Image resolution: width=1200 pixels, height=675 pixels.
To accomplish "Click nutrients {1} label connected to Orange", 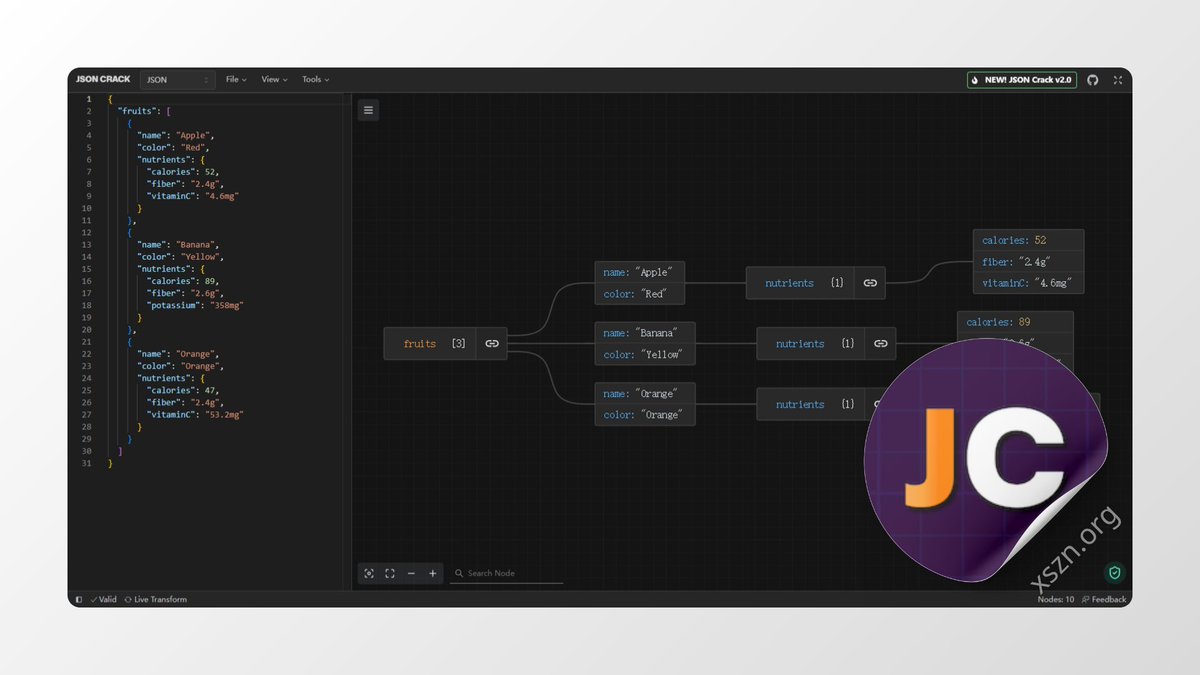I will point(815,404).
